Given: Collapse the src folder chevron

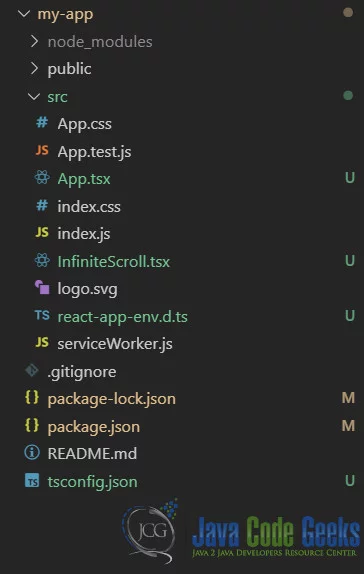Looking at the screenshot, I should coord(34,97).
